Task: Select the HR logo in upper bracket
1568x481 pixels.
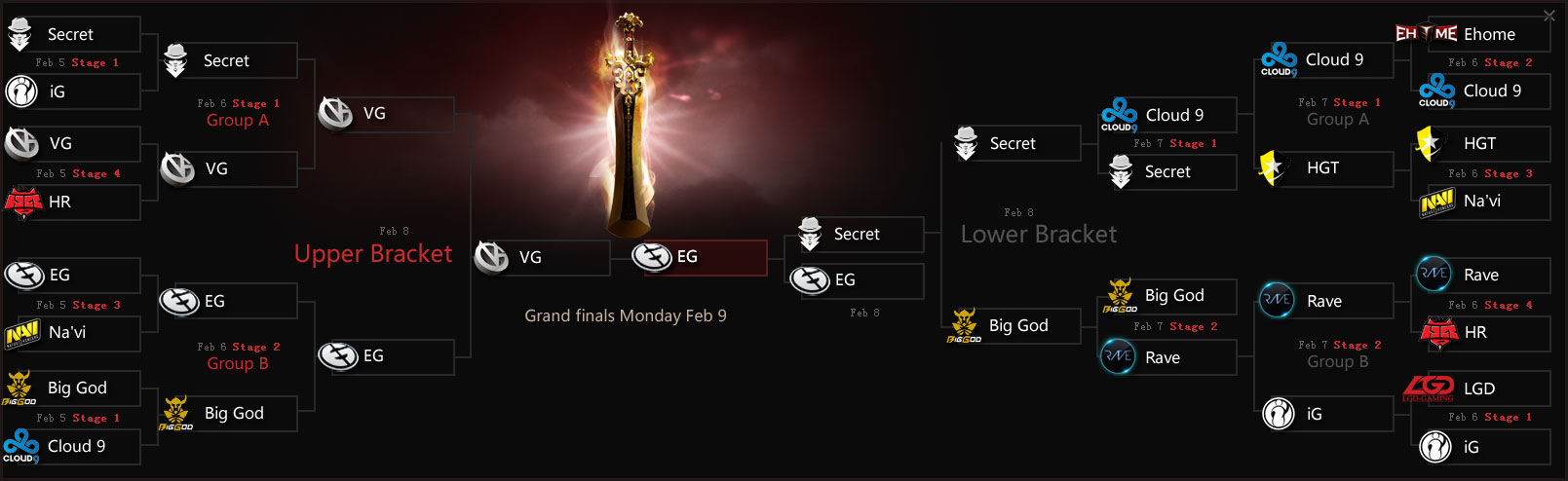Action: coord(23,203)
